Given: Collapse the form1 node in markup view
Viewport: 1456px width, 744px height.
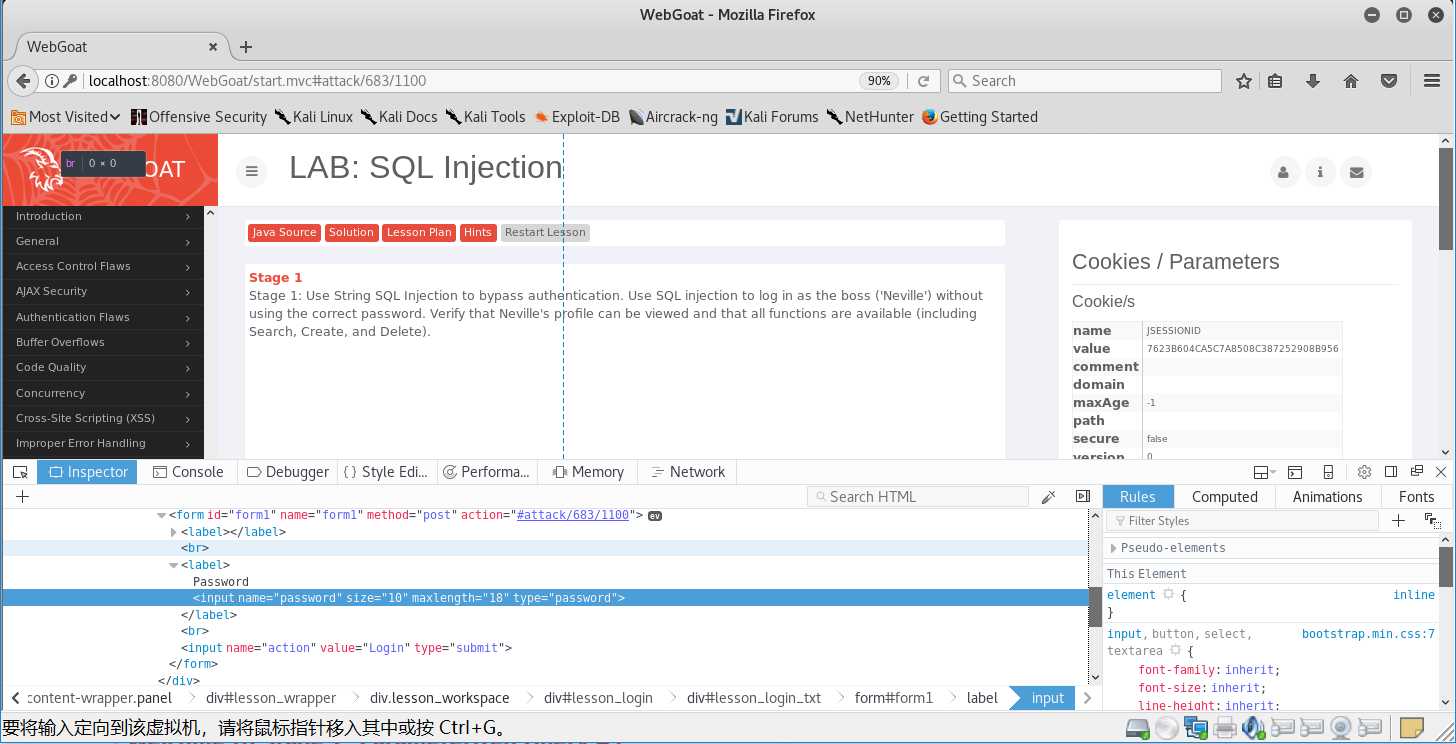Looking at the screenshot, I should [162, 516].
